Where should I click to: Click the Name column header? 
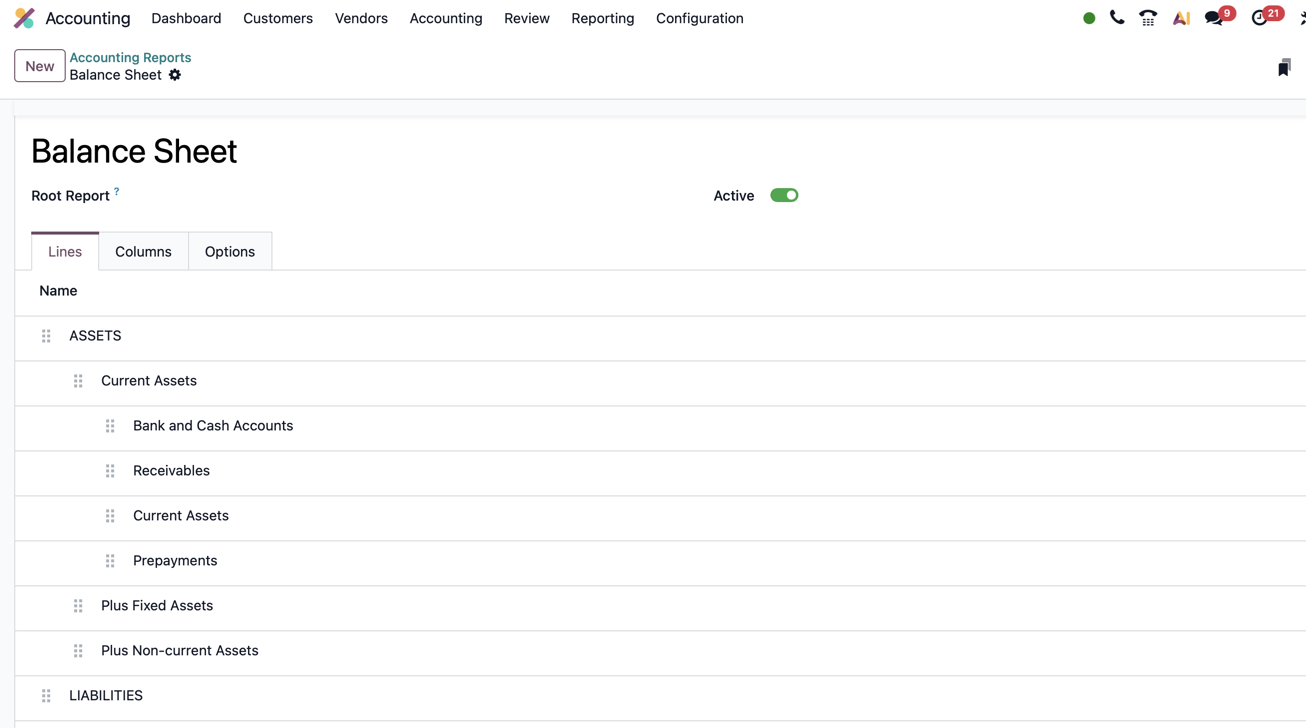point(58,291)
